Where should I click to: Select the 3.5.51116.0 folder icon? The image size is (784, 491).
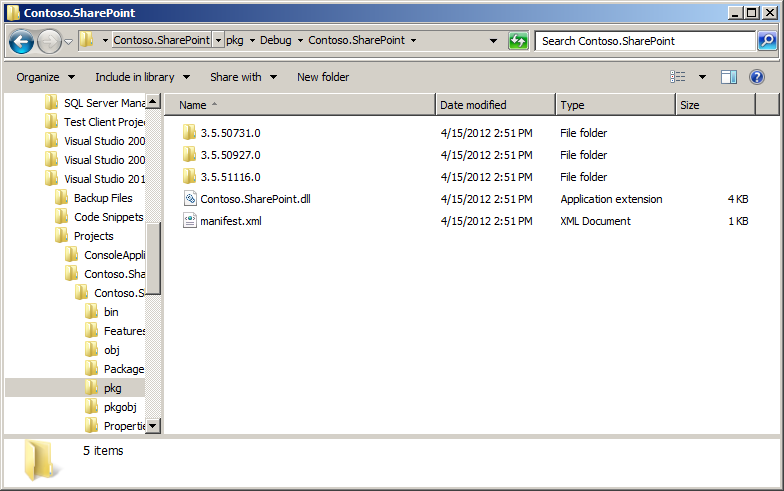pos(189,176)
